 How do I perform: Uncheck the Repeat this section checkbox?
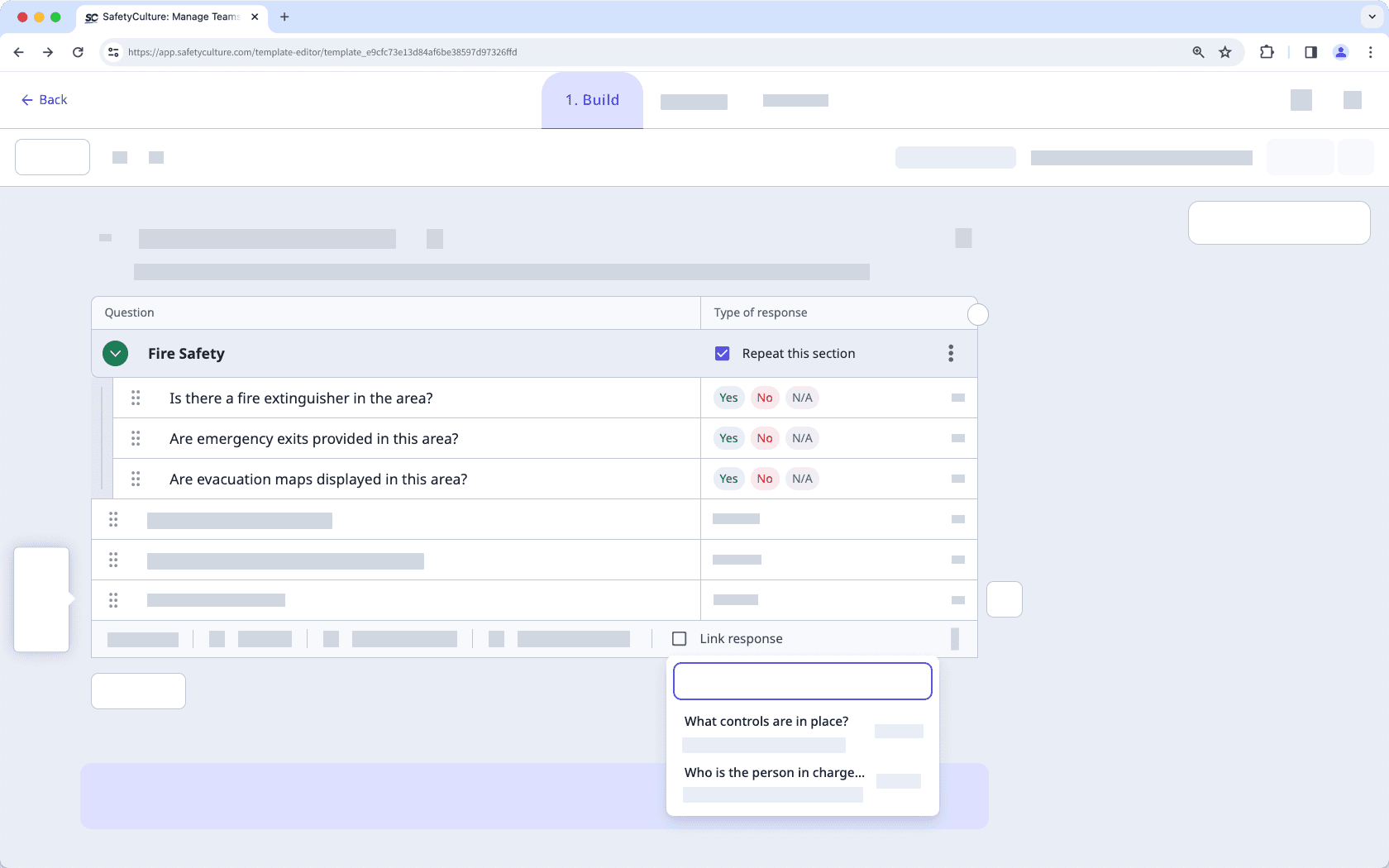click(723, 354)
